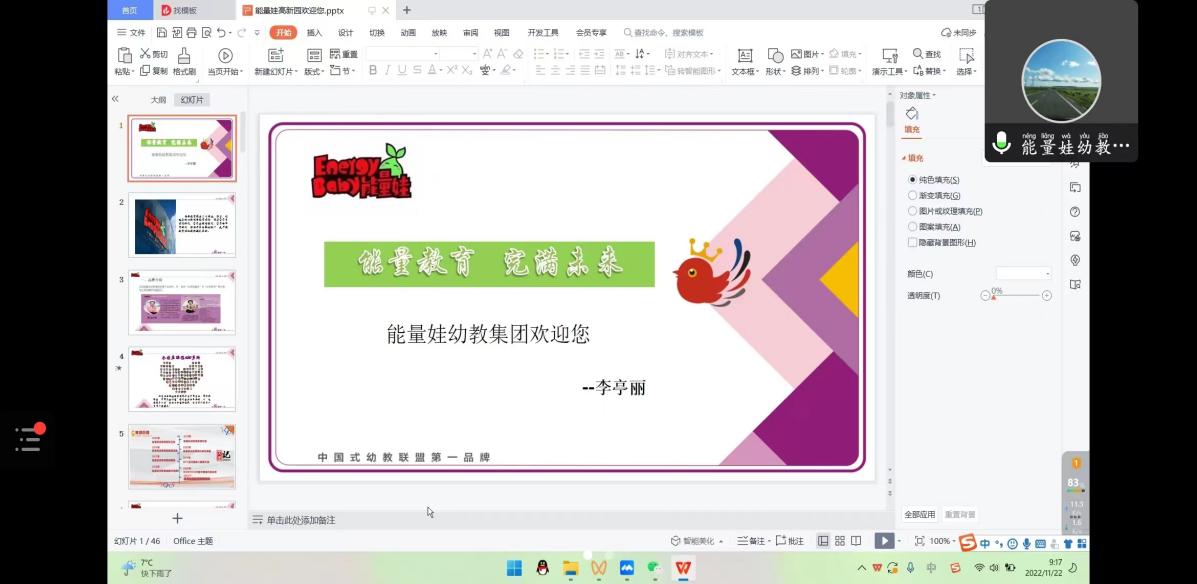The height and width of the screenshot is (584, 1197).
Task: Select slide 3 thumbnail in panel
Action: [x=182, y=302]
